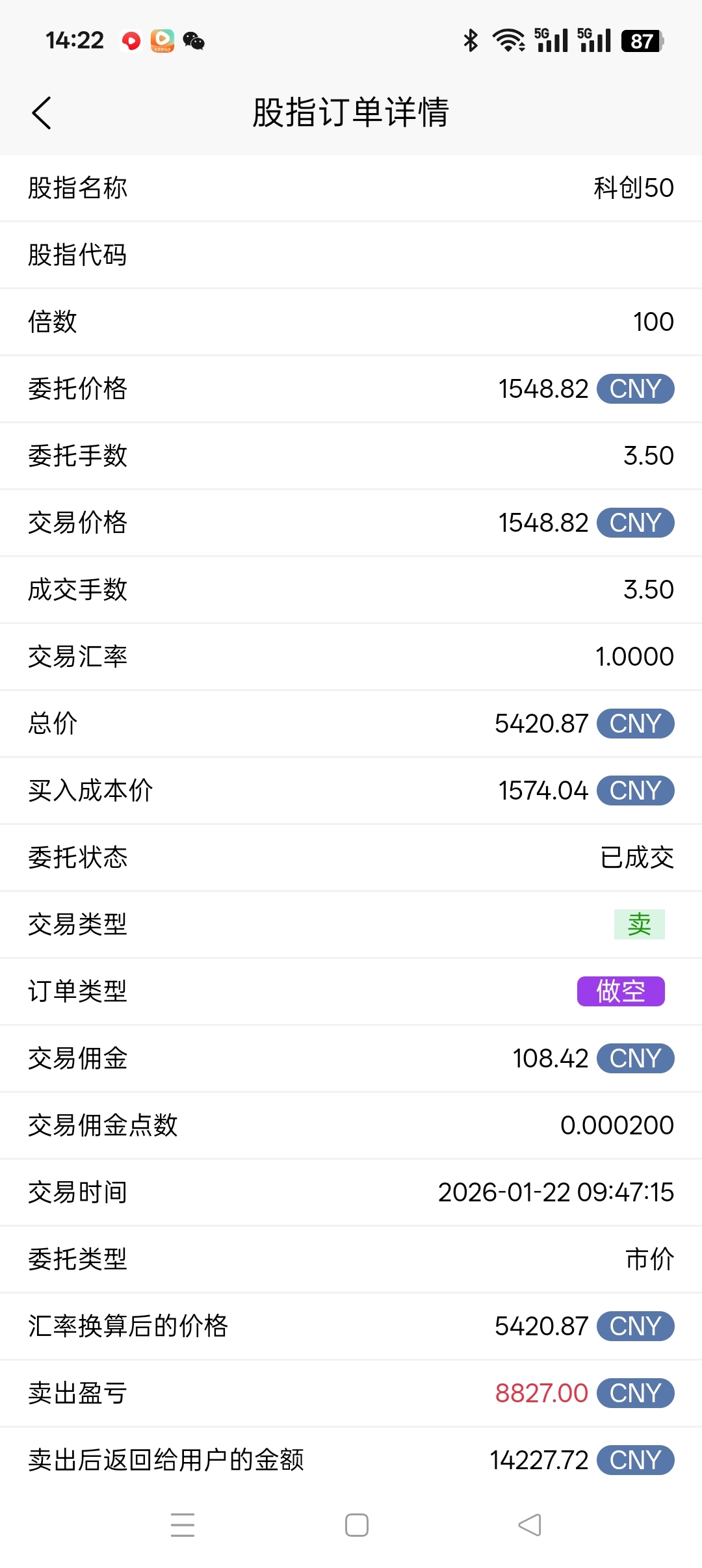Tap the CNY badge beside 委托价格
The image size is (702, 1568).
[x=636, y=389]
